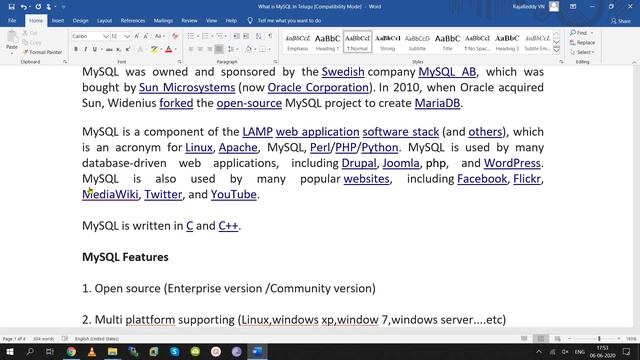The height and width of the screenshot is (360, 640).
Task: Expand the Shading color dropdown arrow
Action: click(255, 49)
